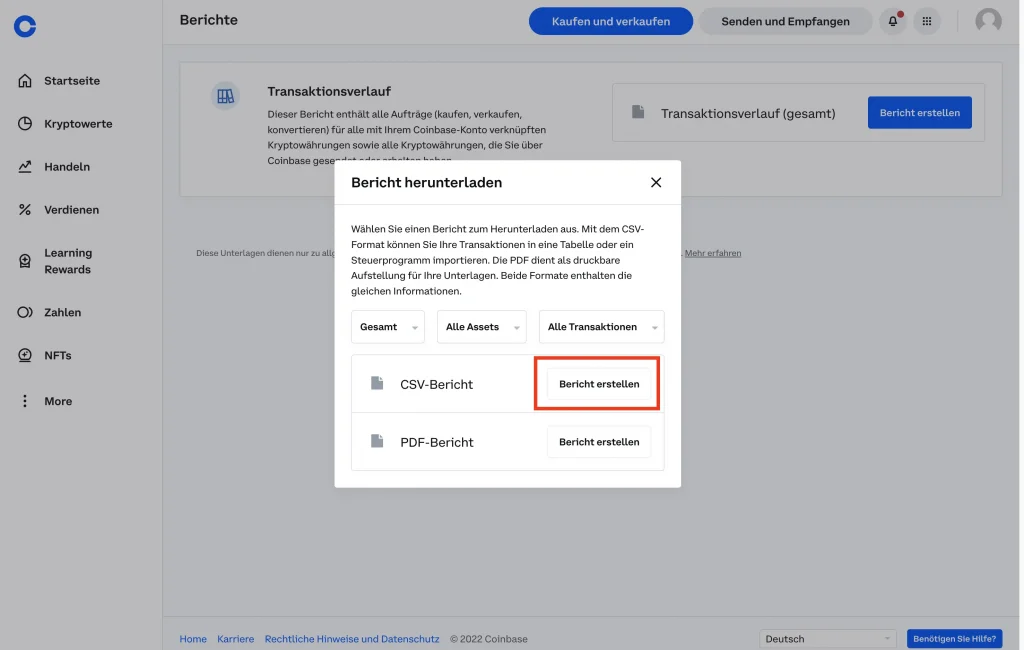The width and height of the screenshot is (1024, 650).
Task: Expand the Gesamt time period dropdown
Action: [x=388, y=327]
